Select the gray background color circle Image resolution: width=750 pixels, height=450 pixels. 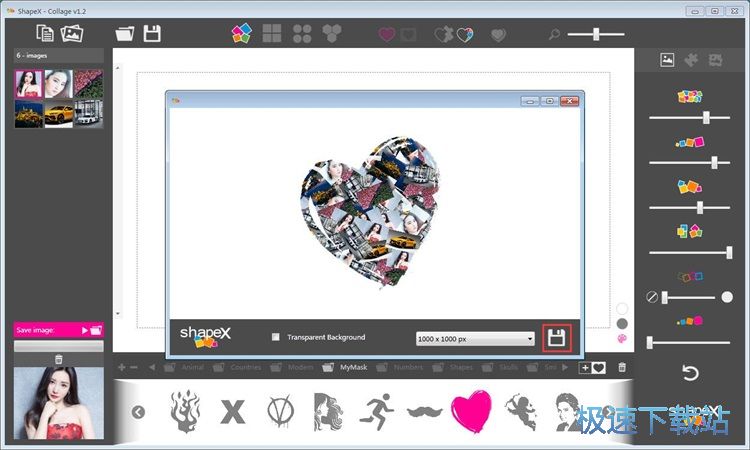(x=622, y=324)
